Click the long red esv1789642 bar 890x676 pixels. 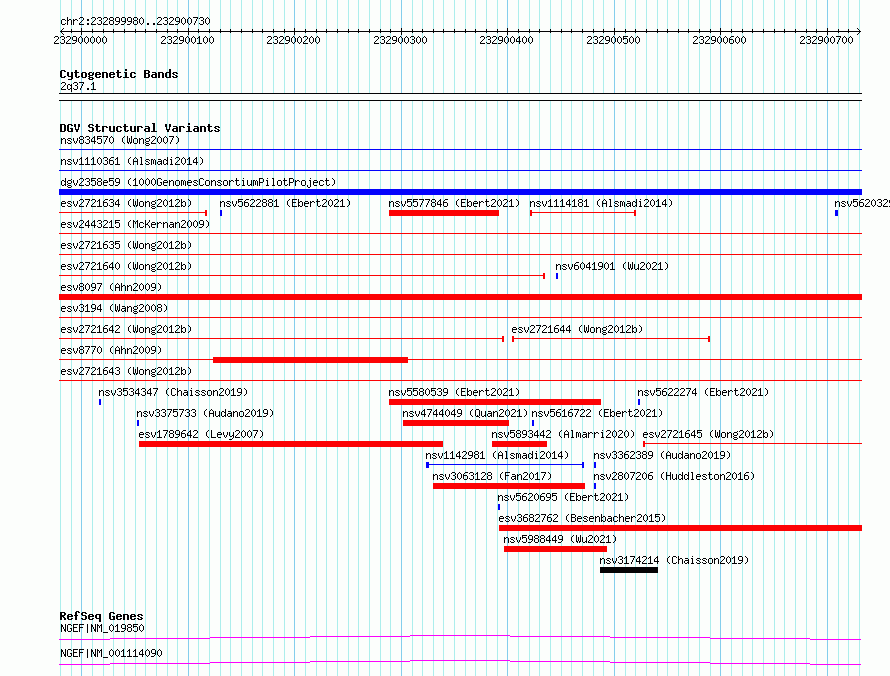point(291,444)
